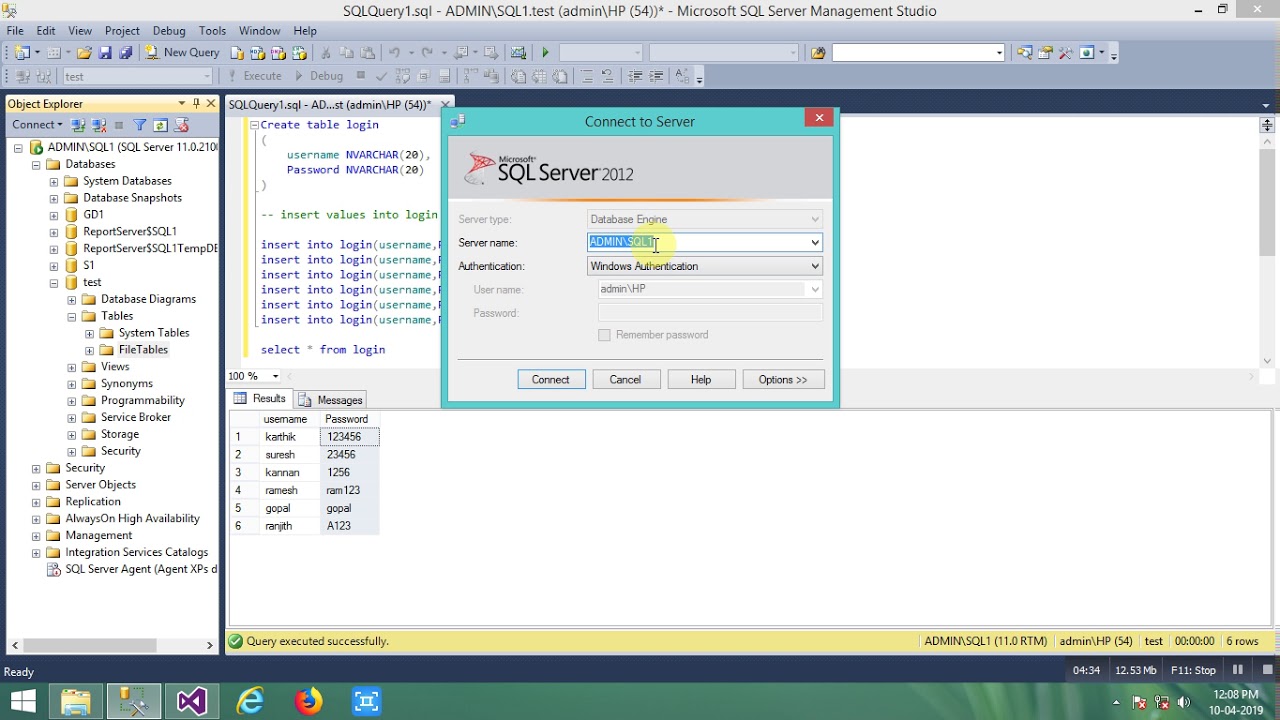Close the Connect to Server dialog
This screenshot has width=1280, height=720.
(819, 118)
